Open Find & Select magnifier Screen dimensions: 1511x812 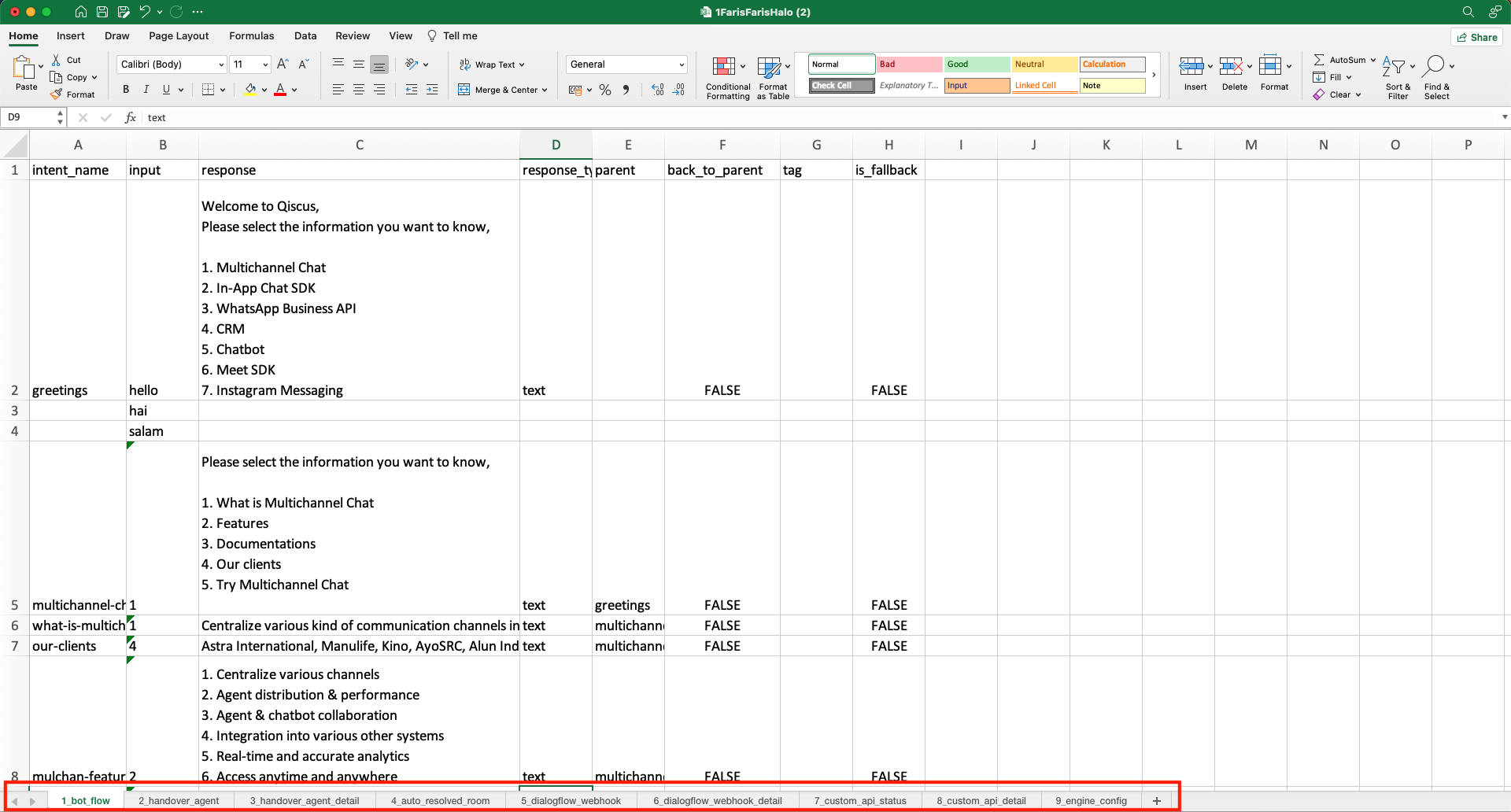(x=1435, y=67)
